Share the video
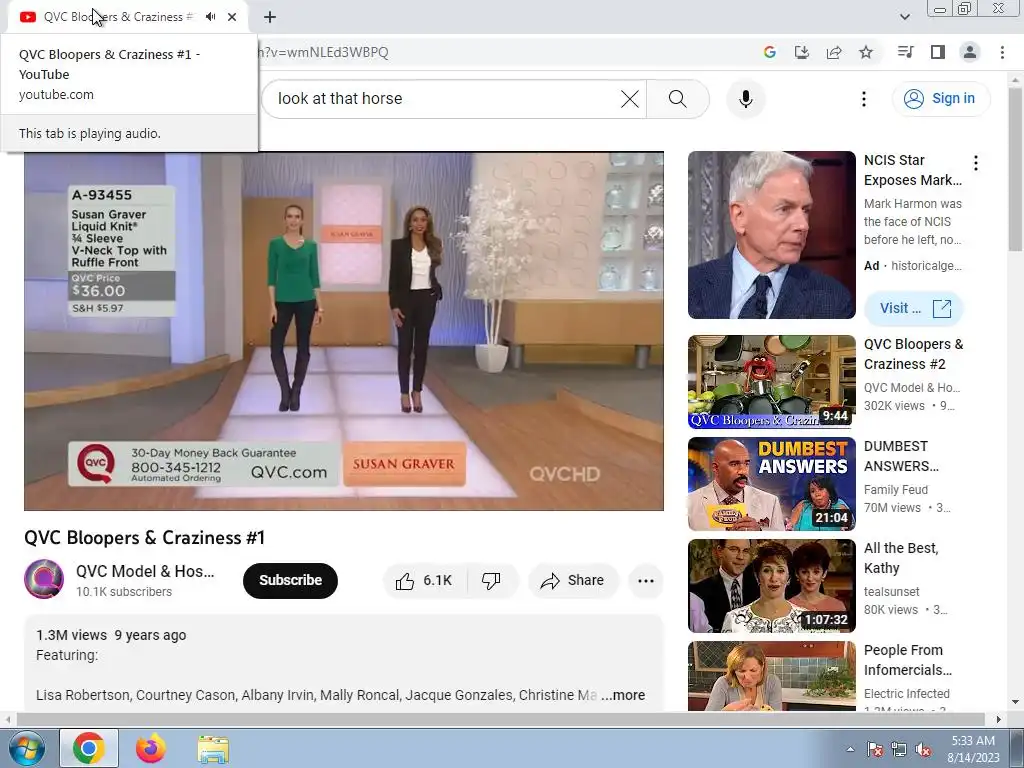The width and height of the screenshot is (1024, 768). point(573,581)
